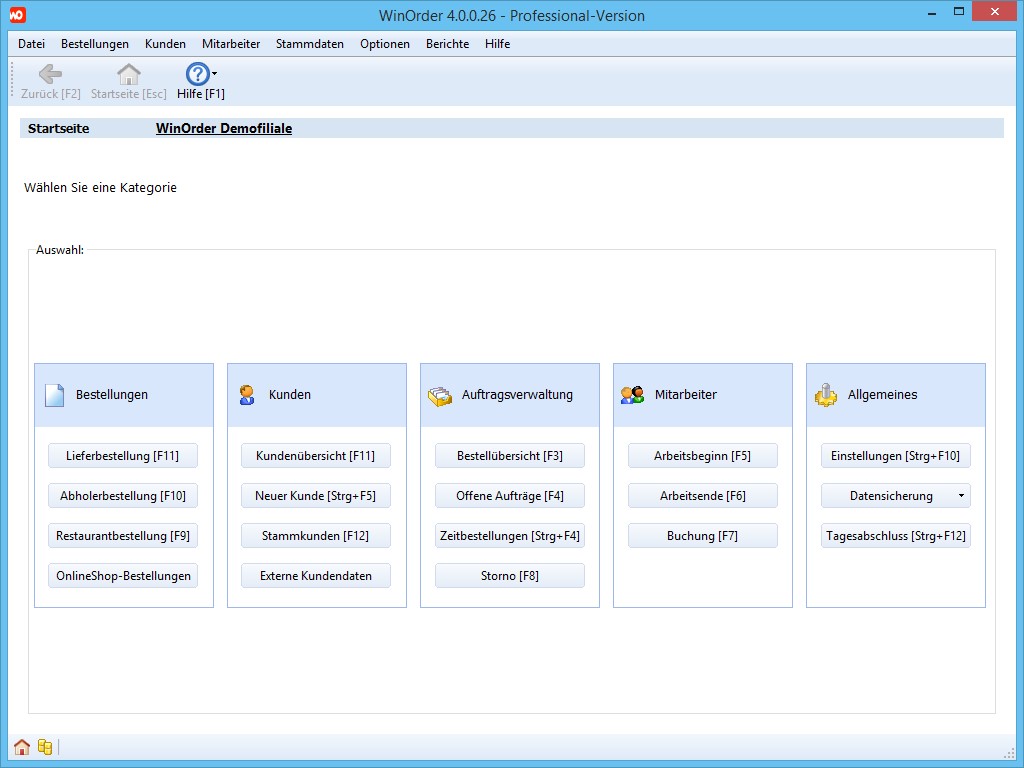Click the home icon in status bar
Viewport: 1024px width, 768px height.
point(22,747)
